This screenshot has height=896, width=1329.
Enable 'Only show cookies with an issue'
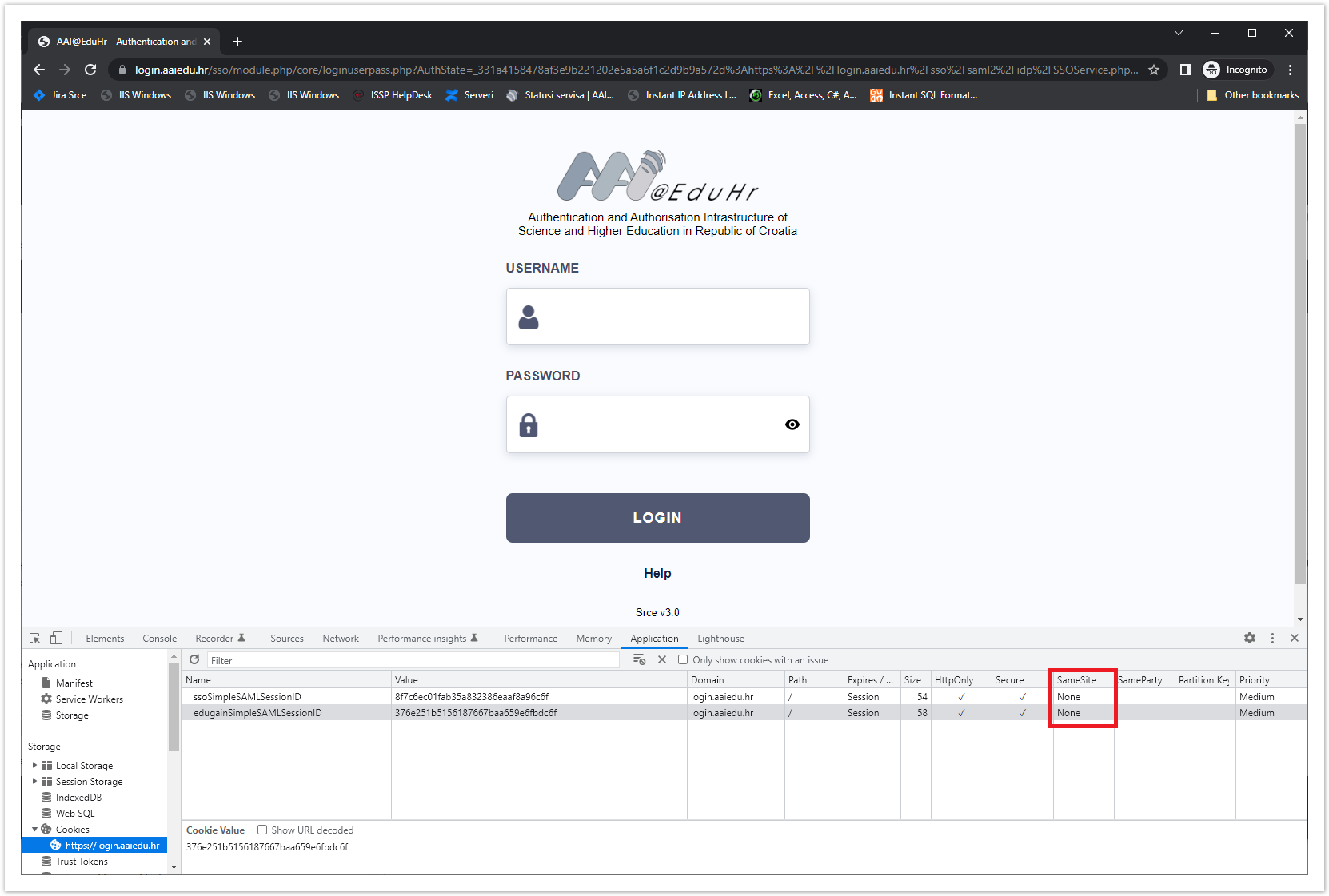[x=683, y=660]
